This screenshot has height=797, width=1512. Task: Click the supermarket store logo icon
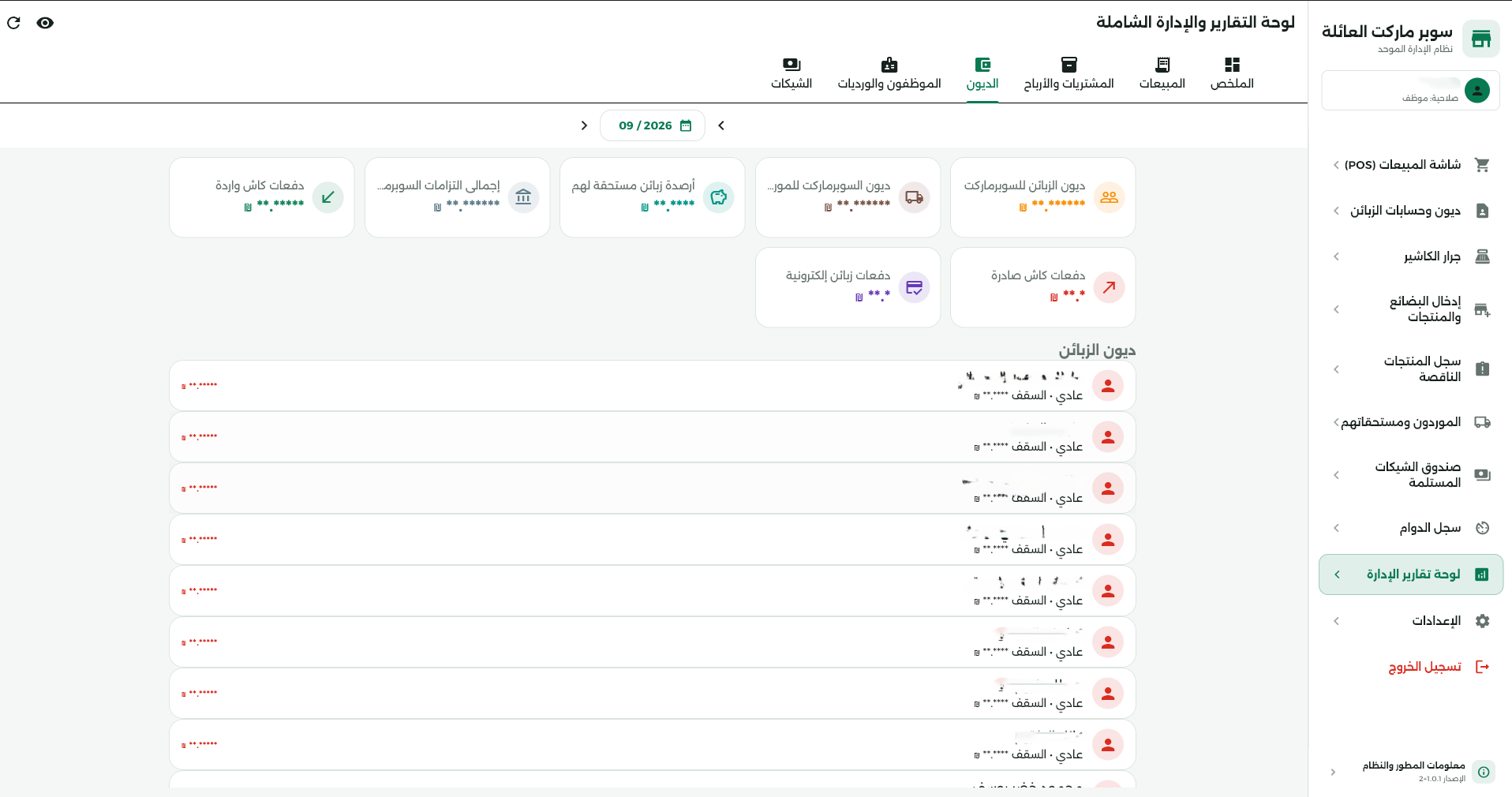click(1480, 39)
